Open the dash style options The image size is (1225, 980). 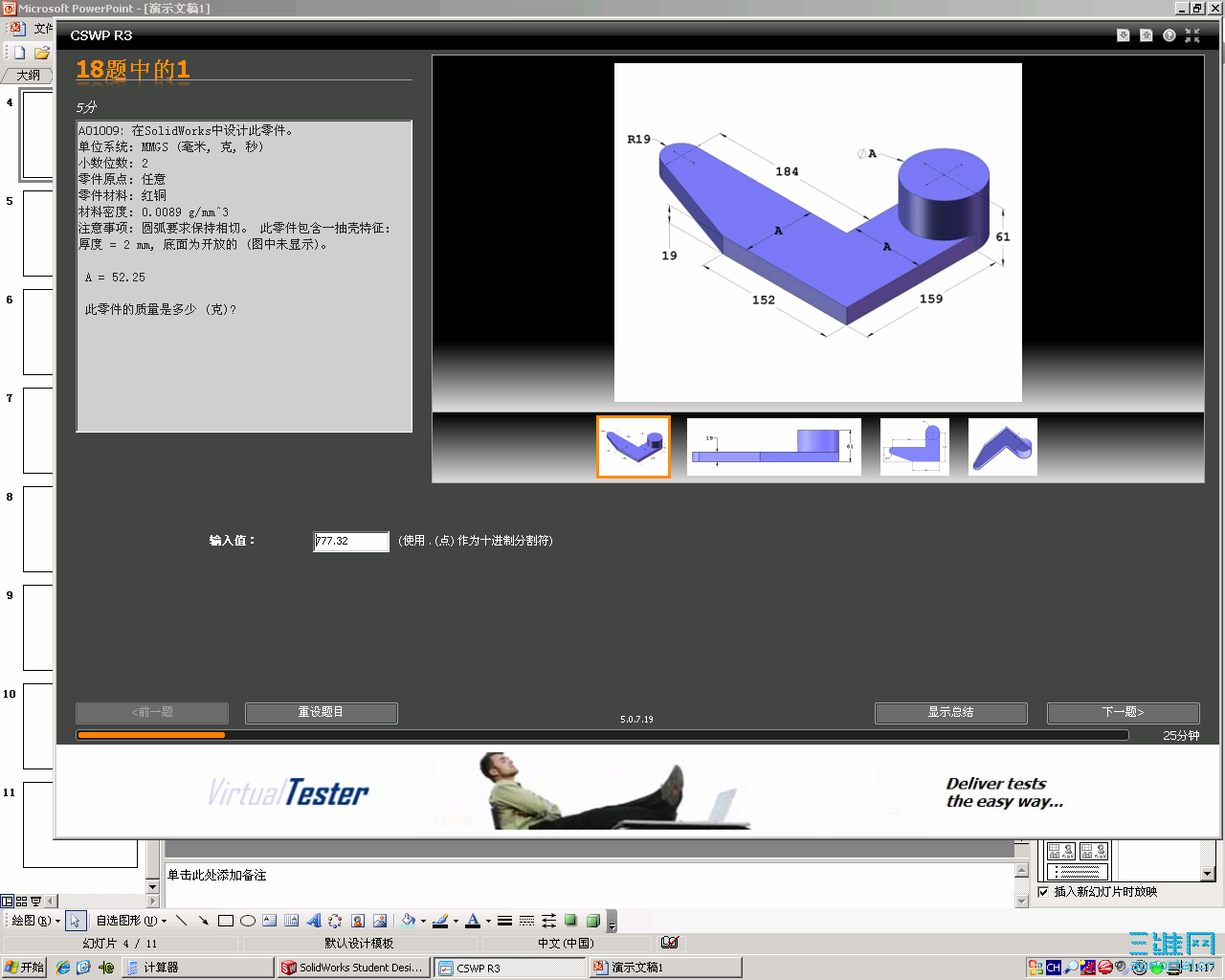tap(526, 921)
